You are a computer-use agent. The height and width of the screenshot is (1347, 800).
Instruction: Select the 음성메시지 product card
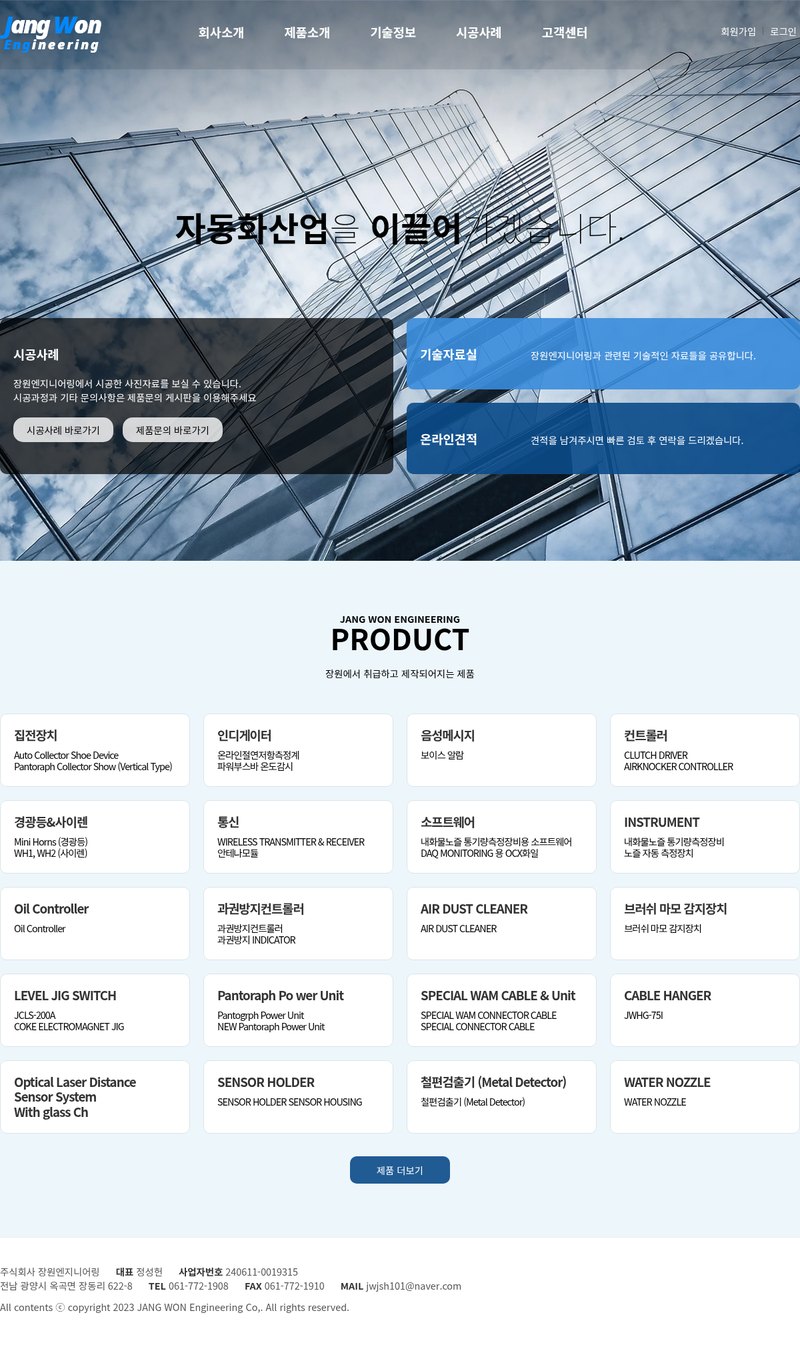click(501, 750)
